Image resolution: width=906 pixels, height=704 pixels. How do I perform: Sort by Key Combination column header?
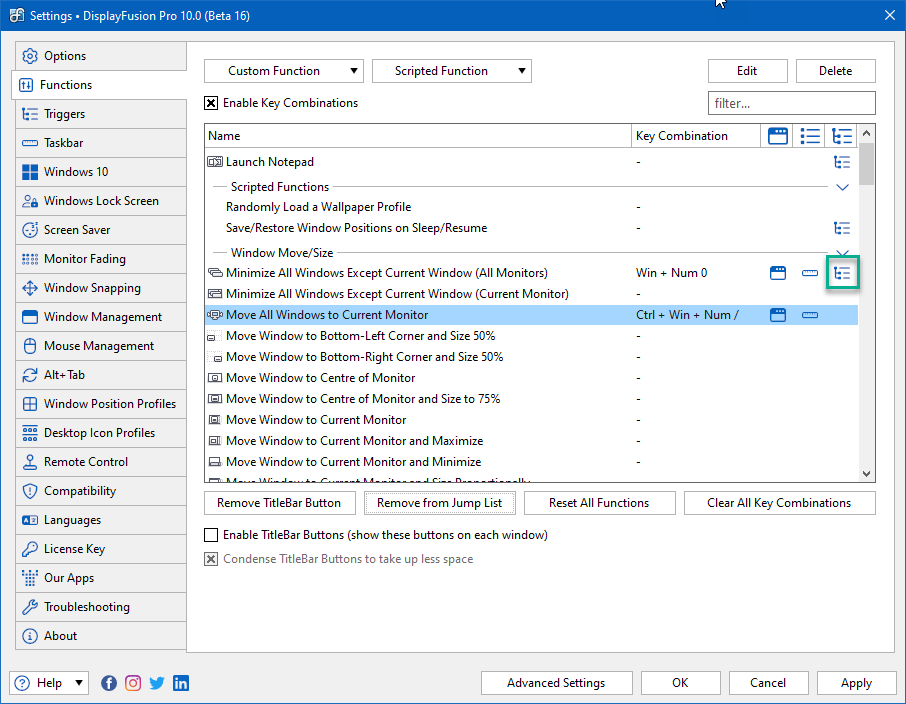(696, 136)
